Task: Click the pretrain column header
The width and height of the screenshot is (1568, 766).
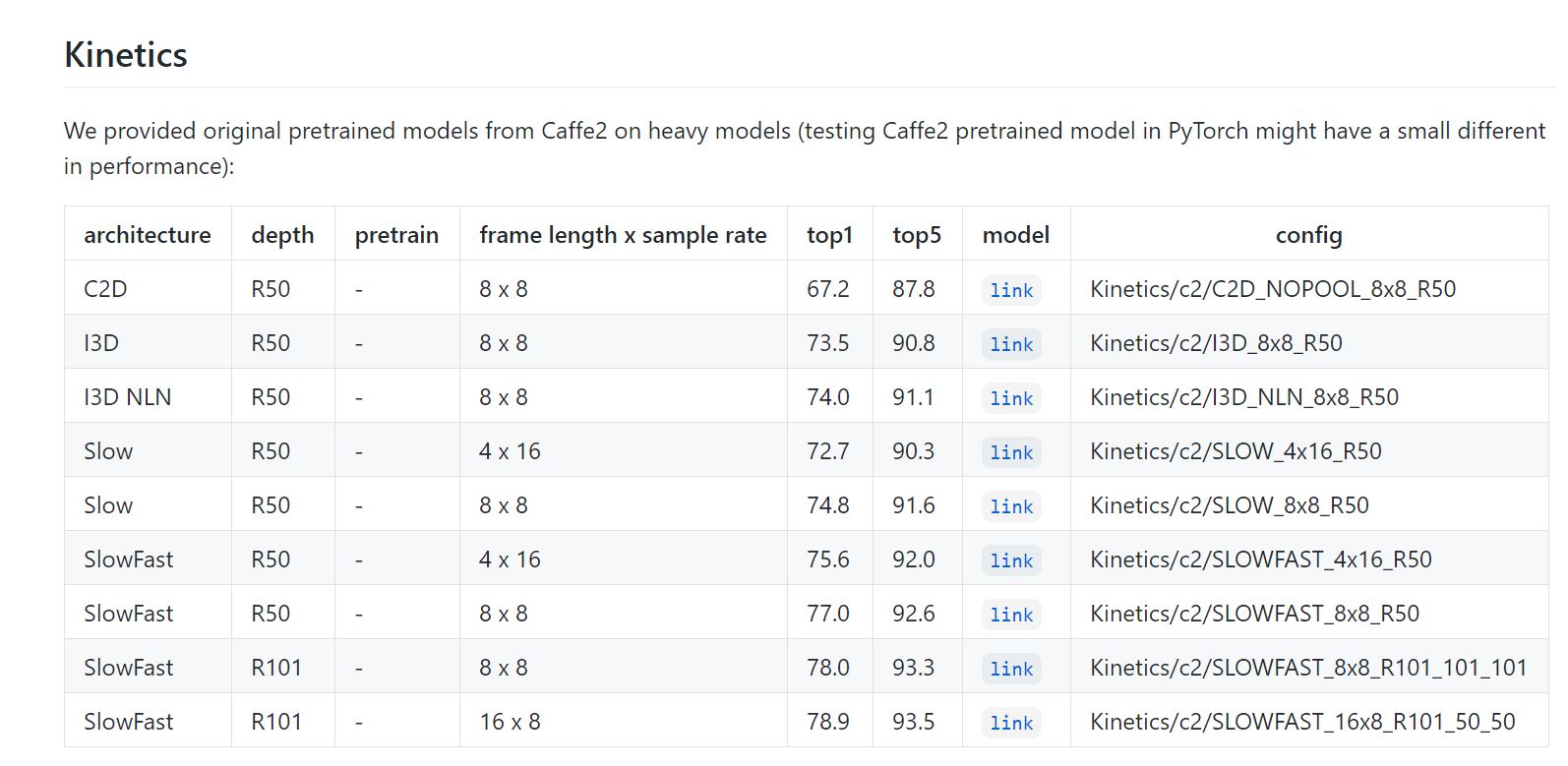Action: tap(396, 235)
